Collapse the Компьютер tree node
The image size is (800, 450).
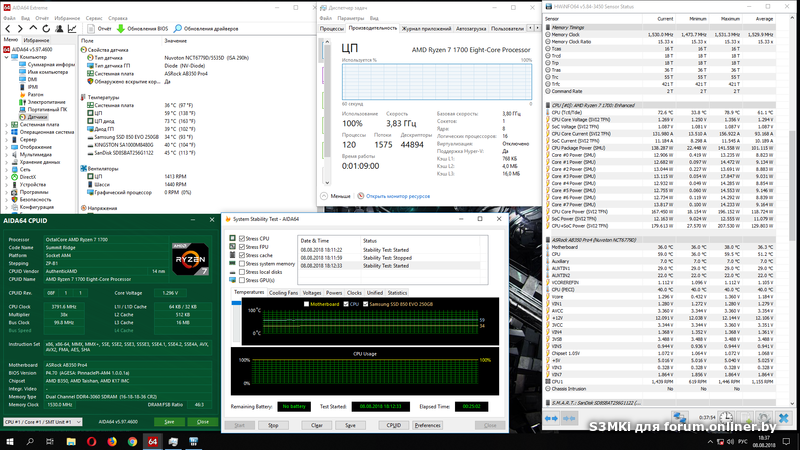pyautogui.click(x=8, y=57)
